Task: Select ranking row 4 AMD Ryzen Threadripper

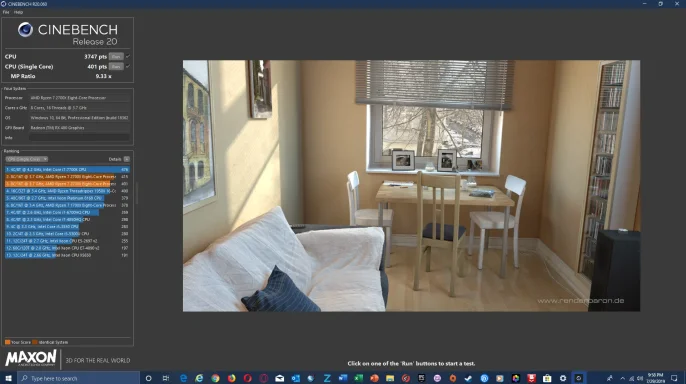Action: (67, 191)
